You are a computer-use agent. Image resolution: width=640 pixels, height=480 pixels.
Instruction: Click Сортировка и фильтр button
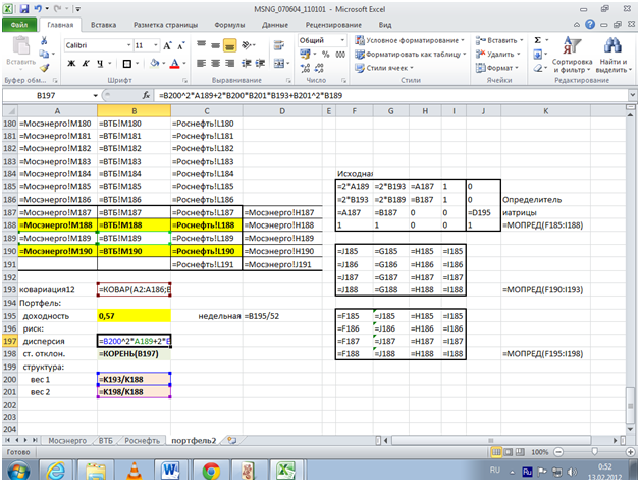click(572, 55)
